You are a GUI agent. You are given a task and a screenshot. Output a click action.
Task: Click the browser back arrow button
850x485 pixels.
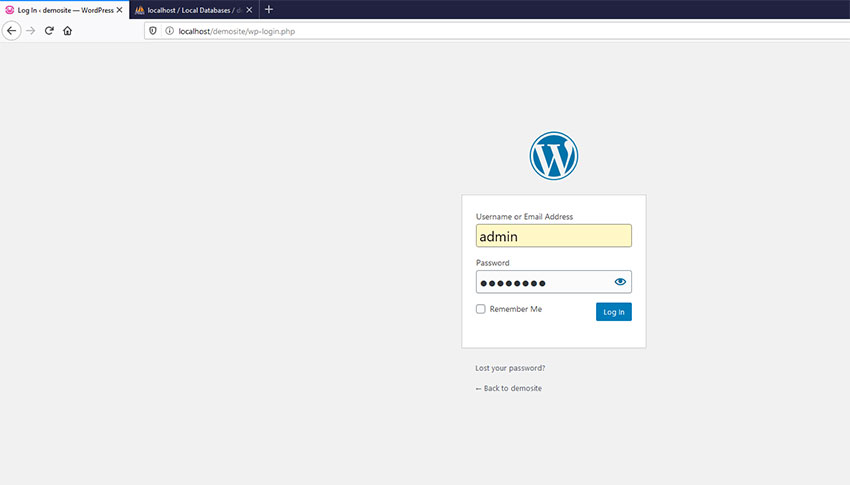click(x=12, y=31)
